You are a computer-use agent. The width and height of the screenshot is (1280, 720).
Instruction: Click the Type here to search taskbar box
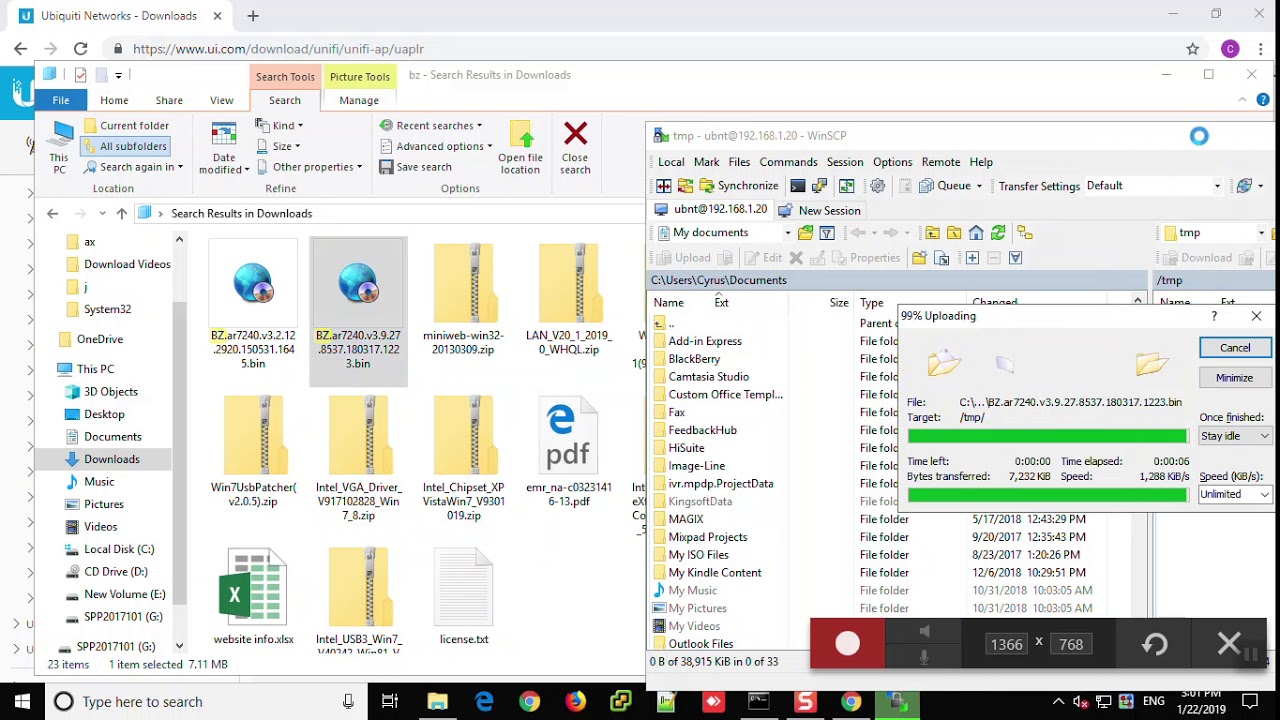[x=205, y=702]
